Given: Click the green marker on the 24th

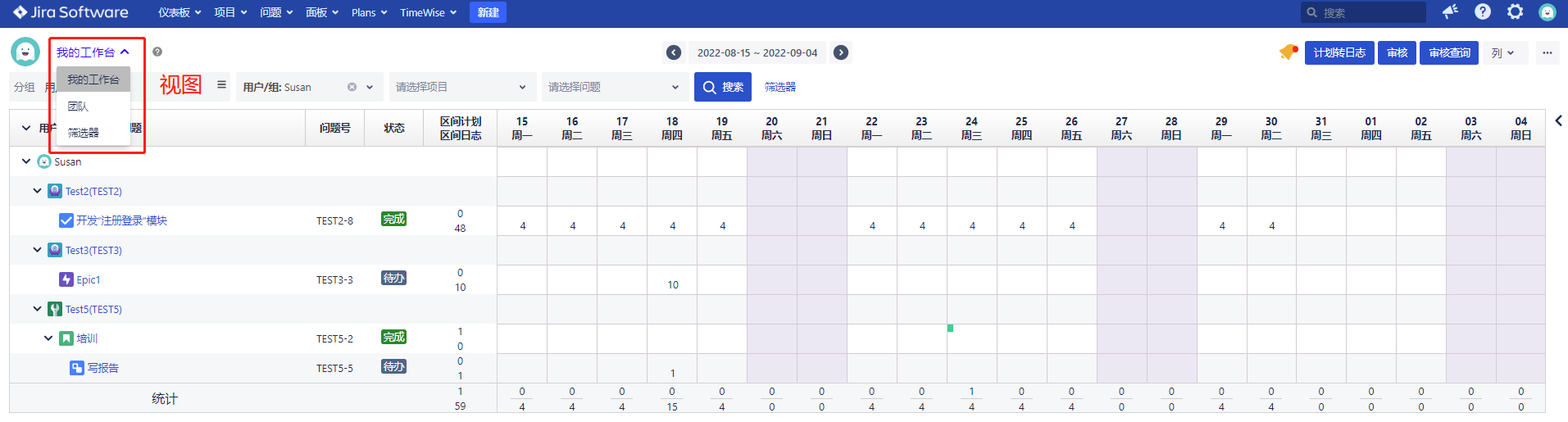Looking at the screenshot, I should tap(950, 329).
